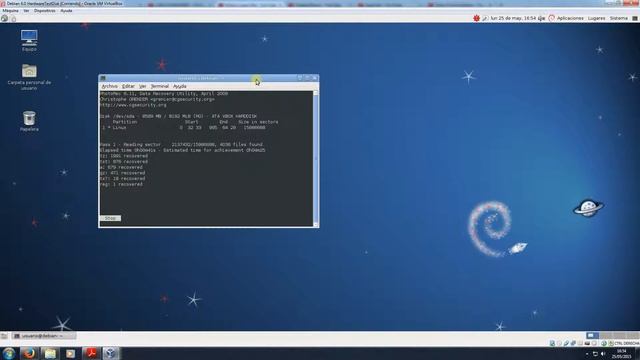Click the GNOME panel icon after Sistema

635,18
